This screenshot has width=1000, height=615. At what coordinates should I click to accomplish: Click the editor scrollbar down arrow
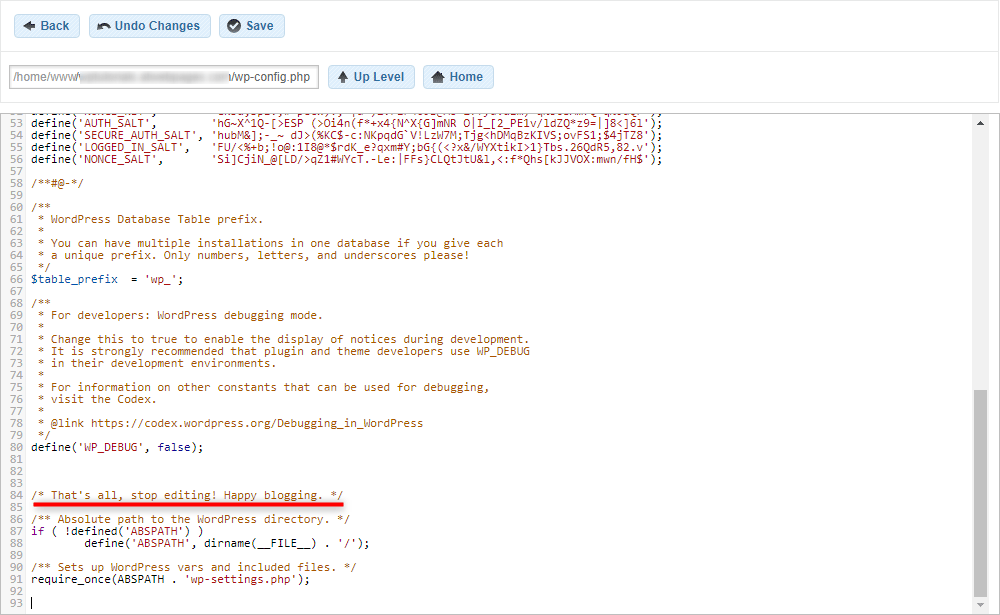(980, 607)
